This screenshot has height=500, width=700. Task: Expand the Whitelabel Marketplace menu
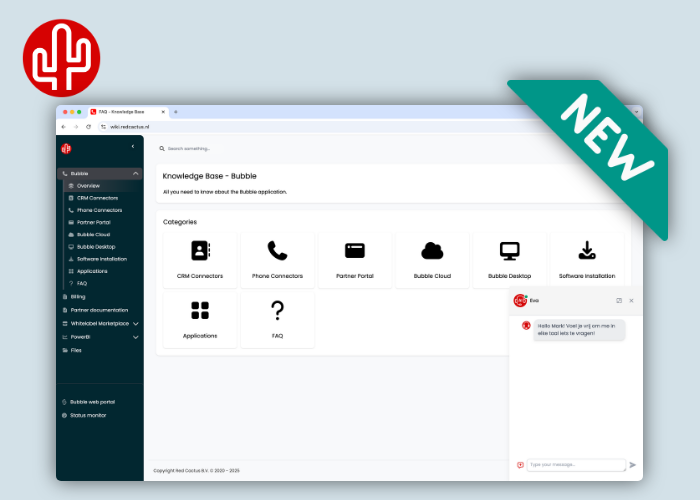tap(135, 324)
